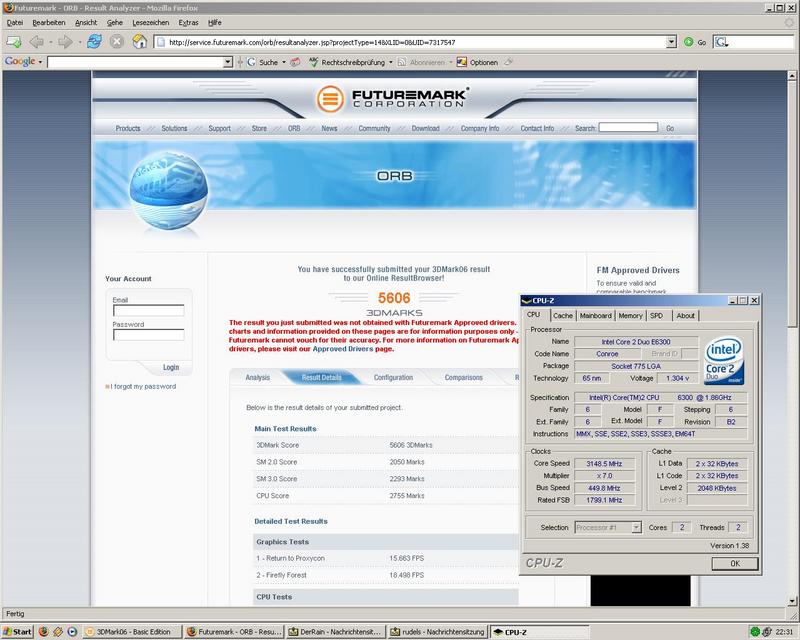This screenshot has width=800, height=640.
Task: Open the Abonnieren dropdown arrow
Action: 451,62
